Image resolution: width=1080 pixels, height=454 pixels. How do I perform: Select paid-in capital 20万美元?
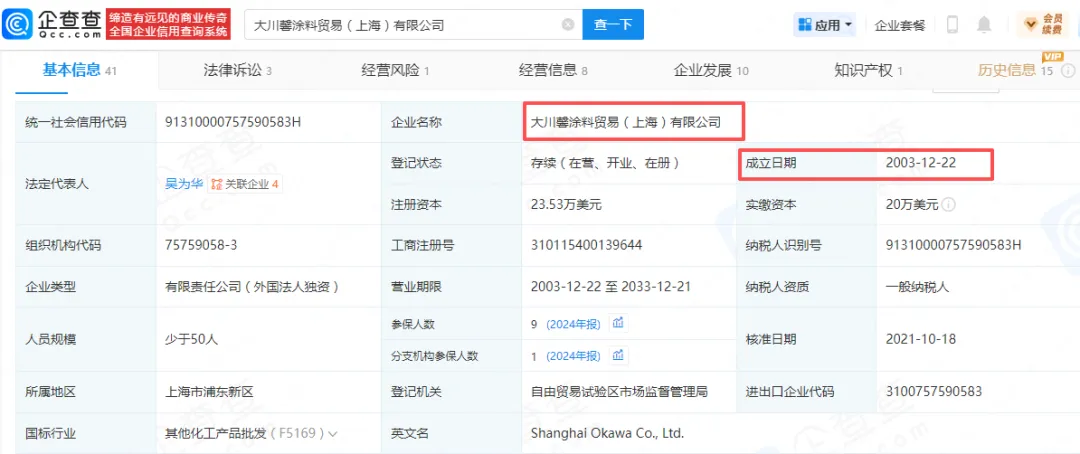pyautogui.click(x=911, y=205)
